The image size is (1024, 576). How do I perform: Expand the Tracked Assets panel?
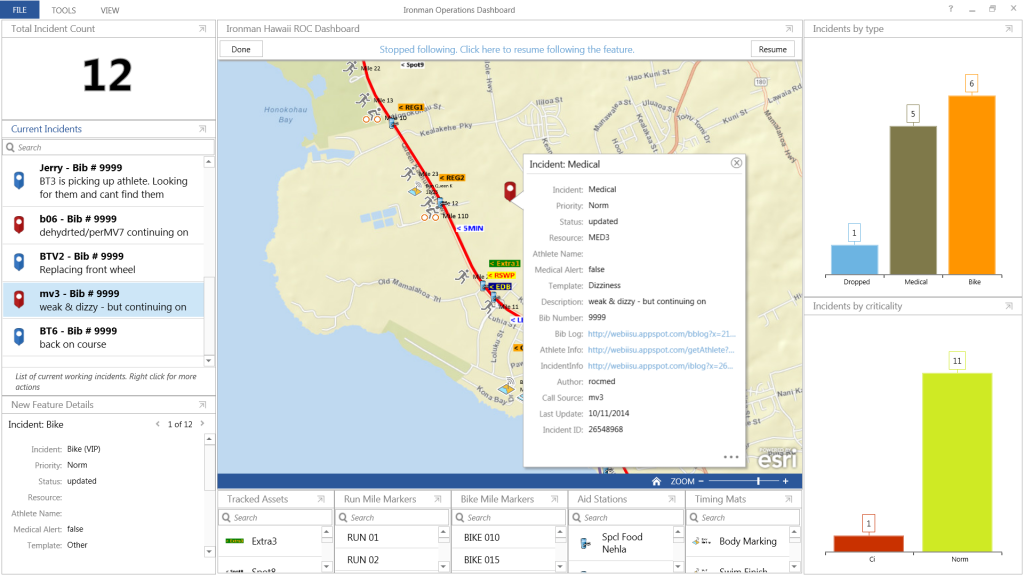[321, 499]
